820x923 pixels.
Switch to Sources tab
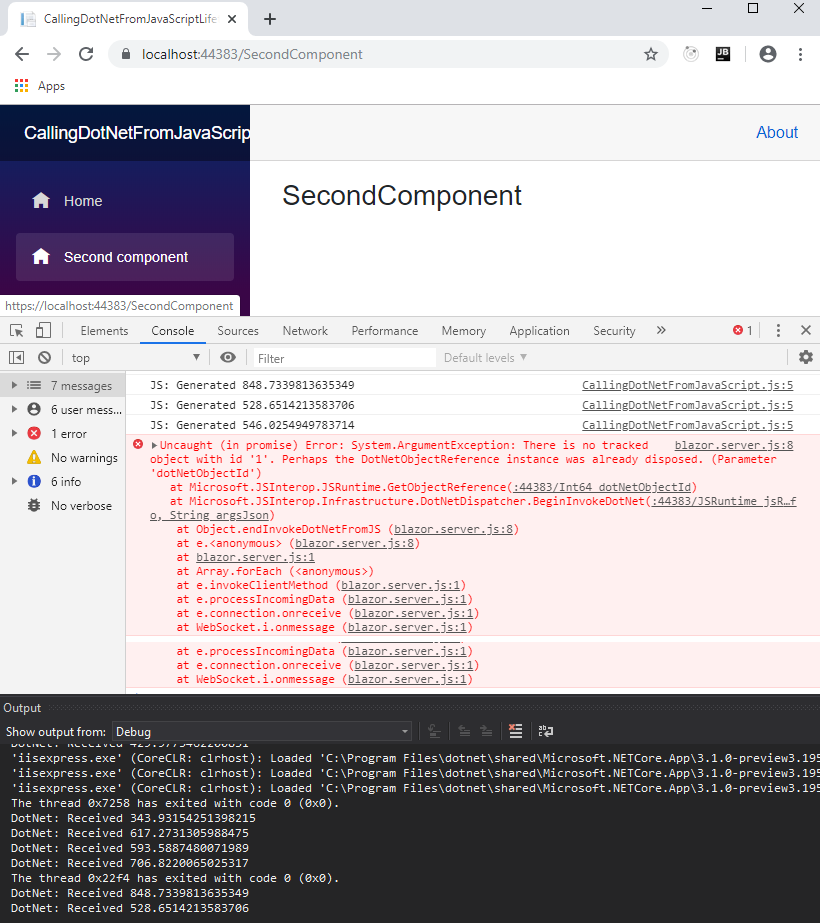click(238, 331)
